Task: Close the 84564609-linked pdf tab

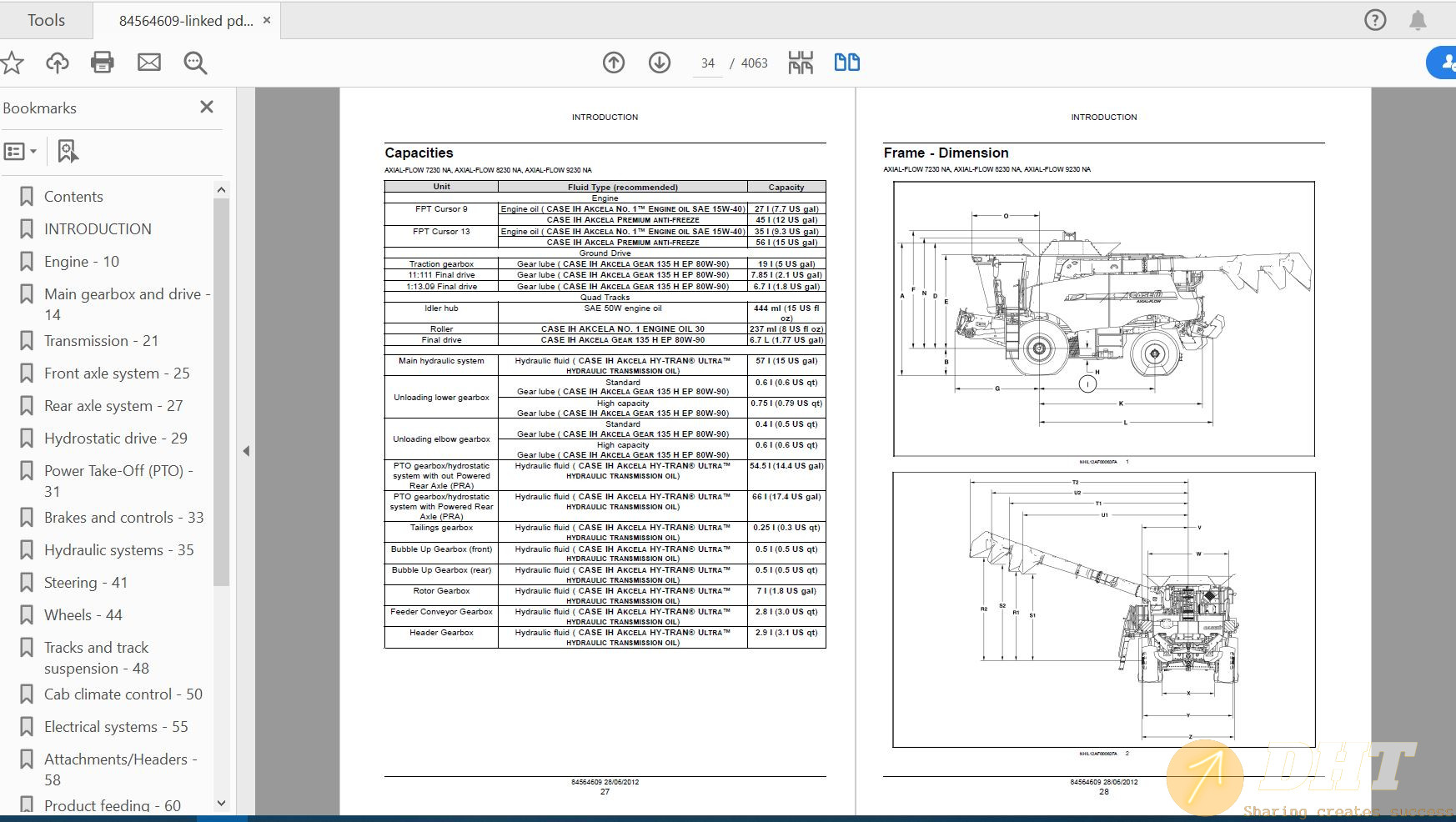Action: click(x=267, y=20)
